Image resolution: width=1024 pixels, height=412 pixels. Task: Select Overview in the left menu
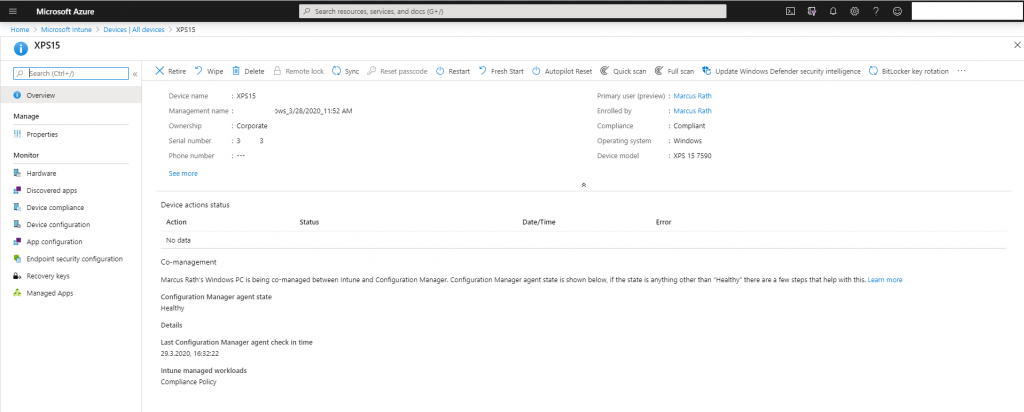(x=71, y=95)
